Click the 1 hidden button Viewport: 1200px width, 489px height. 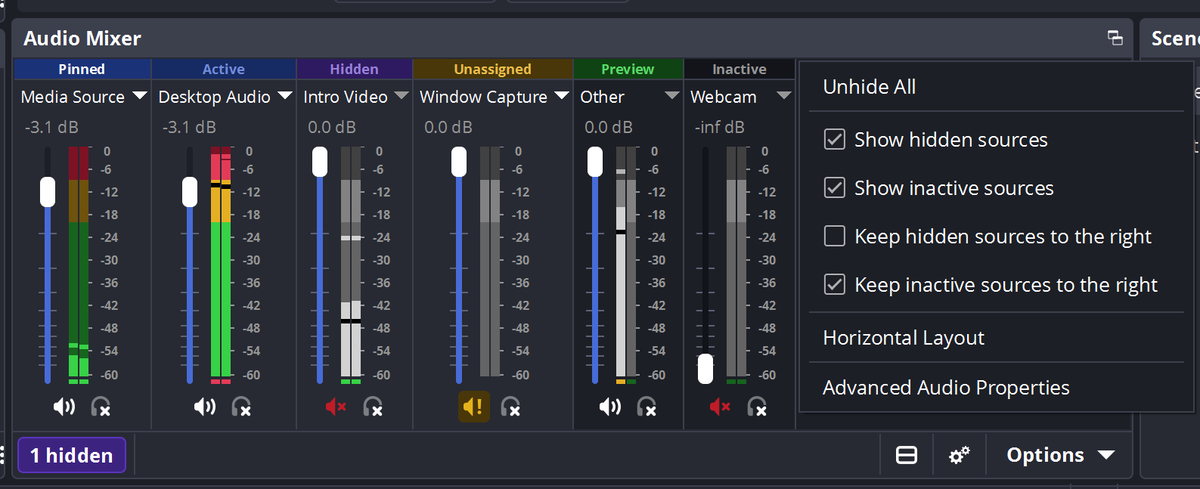pyautogui.click(x=71, y=456)
